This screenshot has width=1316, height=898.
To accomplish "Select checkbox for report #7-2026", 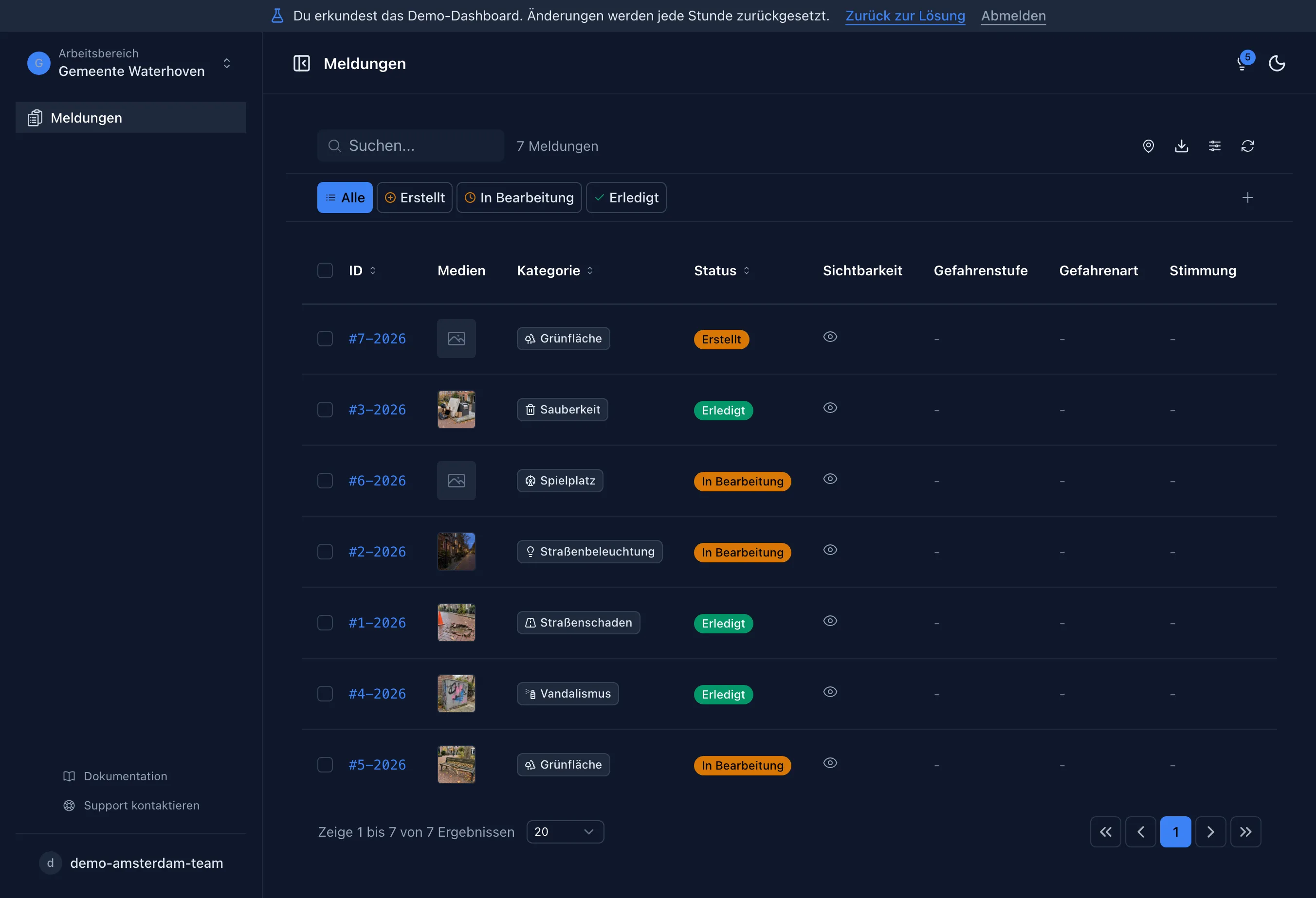I will (x=325, y=339).
